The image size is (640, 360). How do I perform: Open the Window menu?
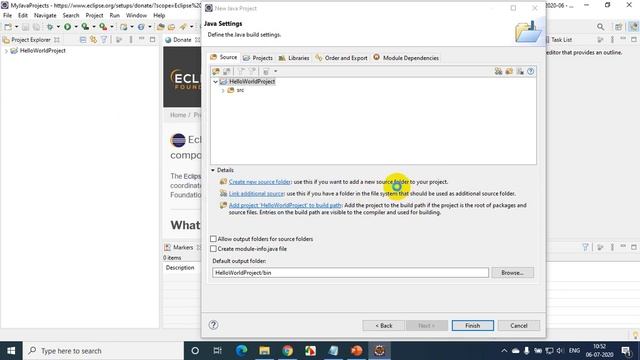point(136,16)
